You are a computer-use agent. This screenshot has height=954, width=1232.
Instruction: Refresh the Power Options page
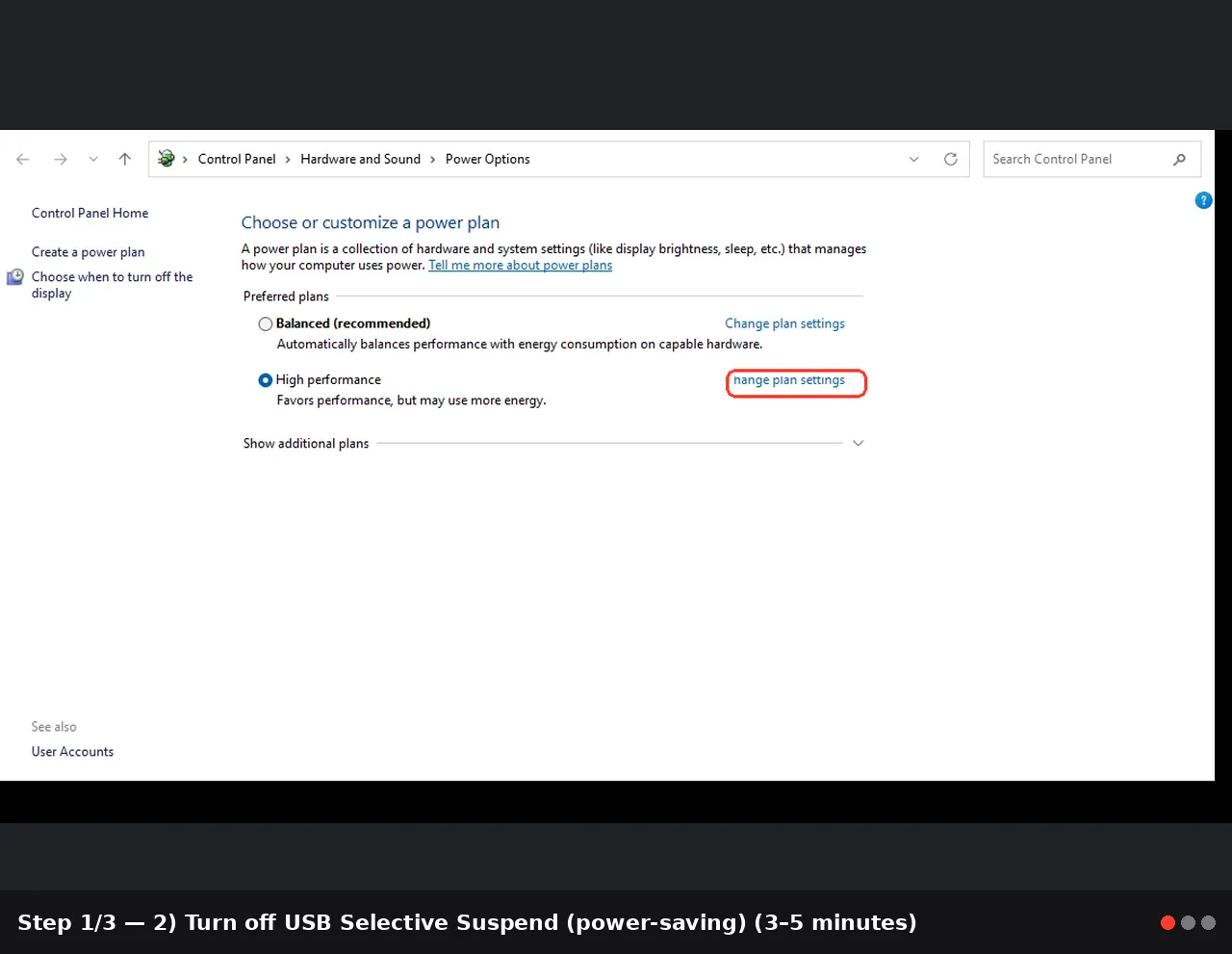[x=951, y=160]
